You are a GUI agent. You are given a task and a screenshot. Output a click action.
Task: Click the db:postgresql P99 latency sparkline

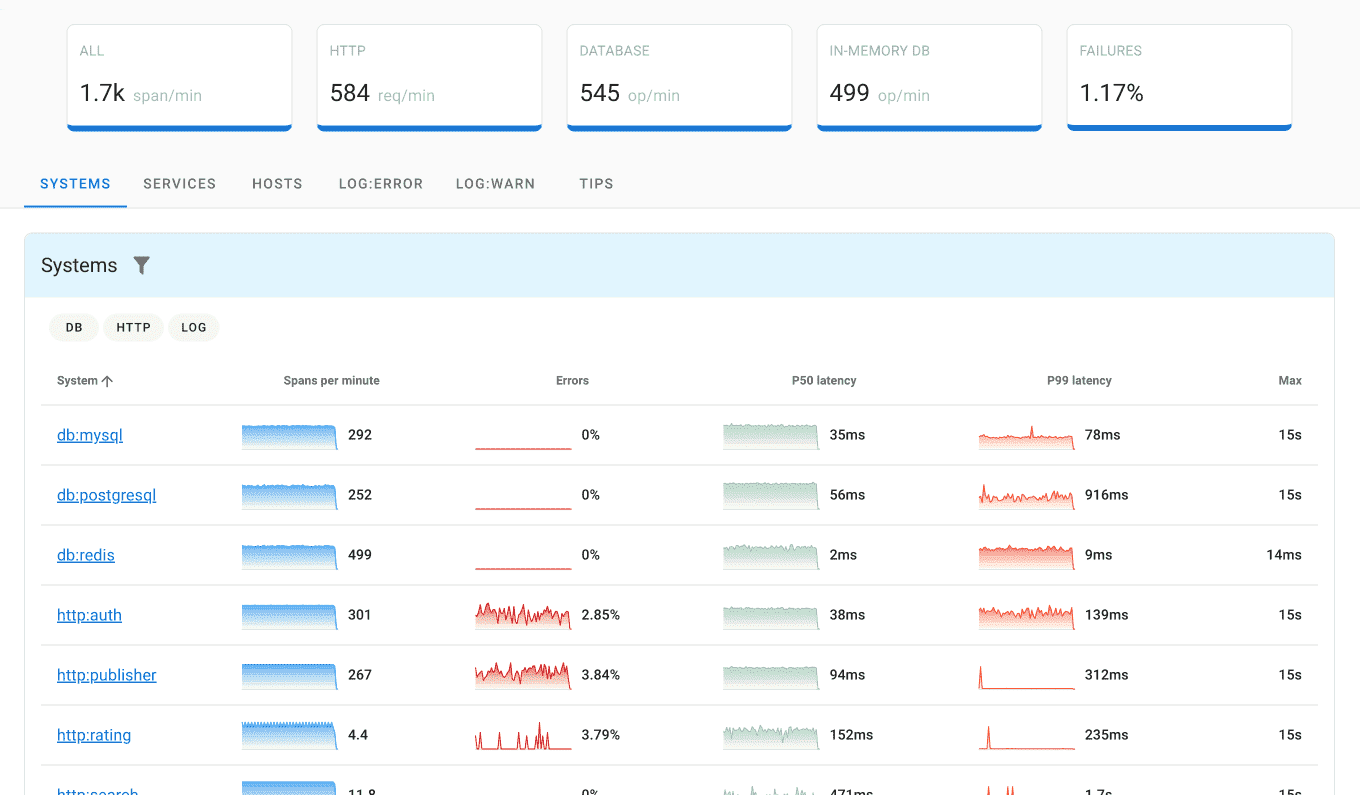(1026, 495)
